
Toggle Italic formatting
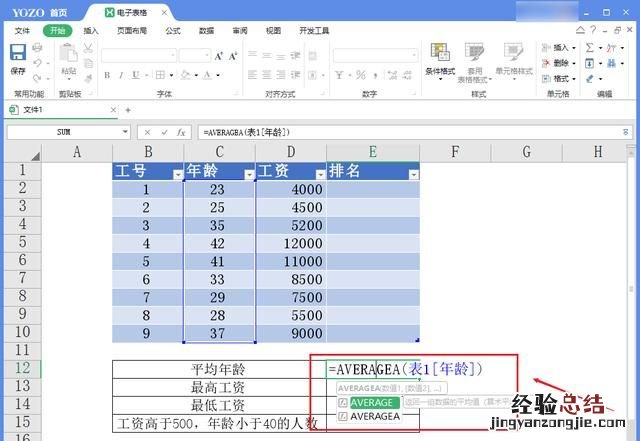[120, 75]
